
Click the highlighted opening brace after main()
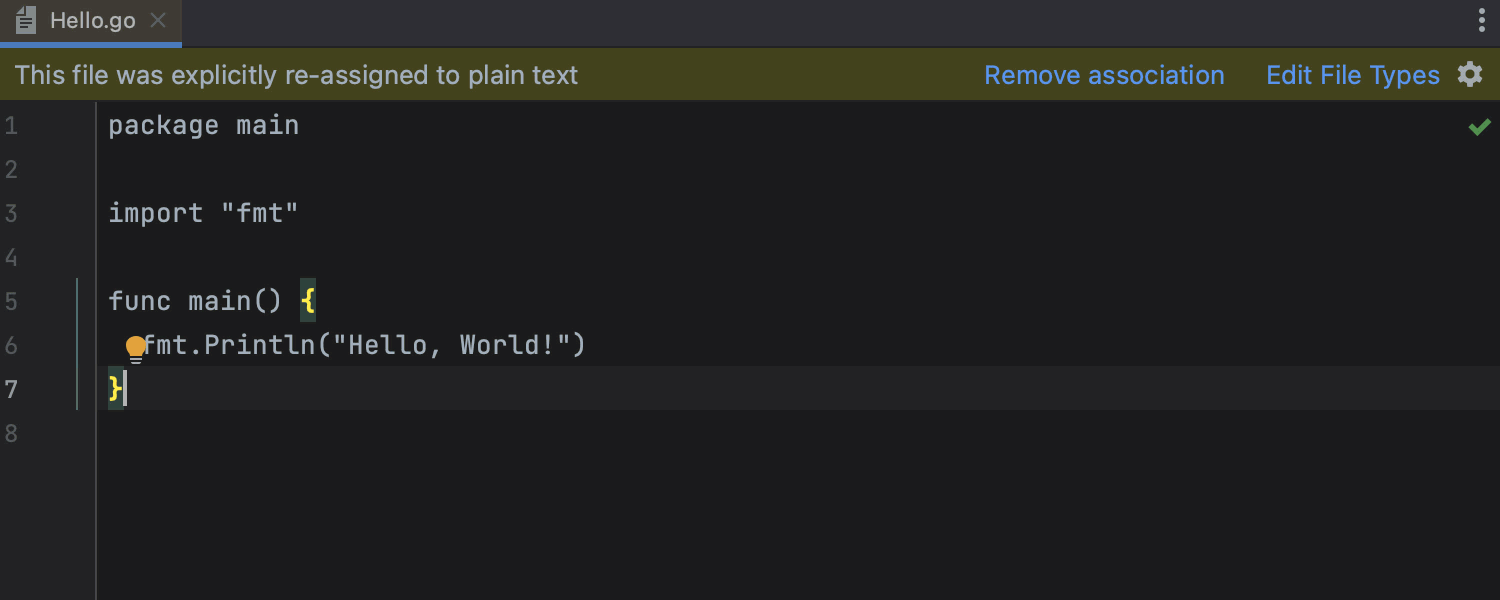[x=308, y=301]
